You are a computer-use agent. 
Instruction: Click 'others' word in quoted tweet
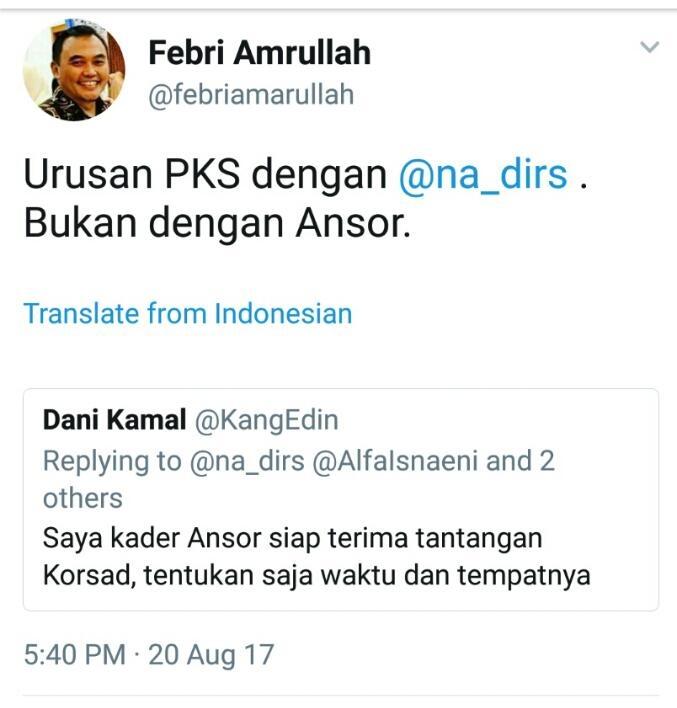point(83,498)
